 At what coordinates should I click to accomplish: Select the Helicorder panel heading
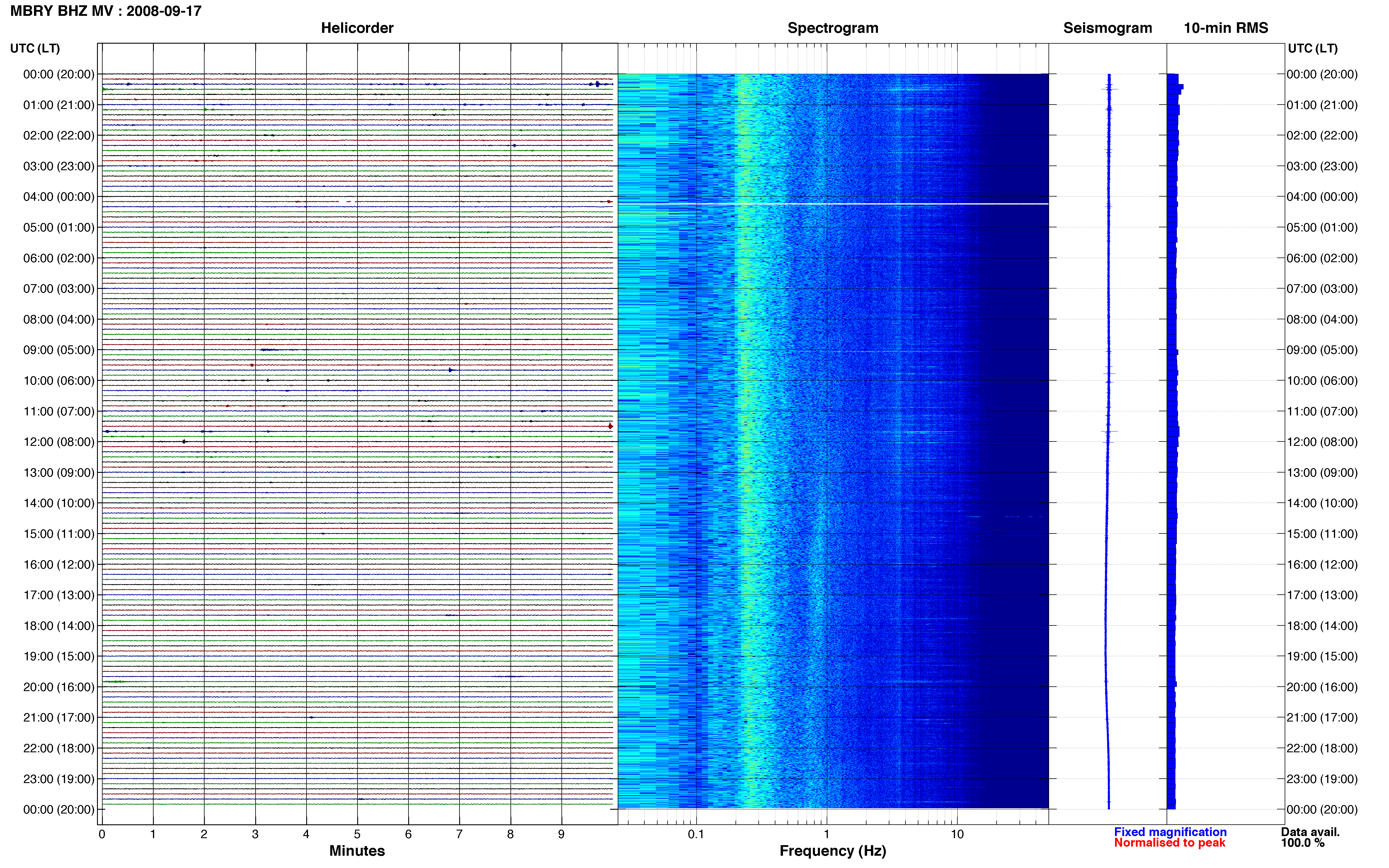point(357,28)
